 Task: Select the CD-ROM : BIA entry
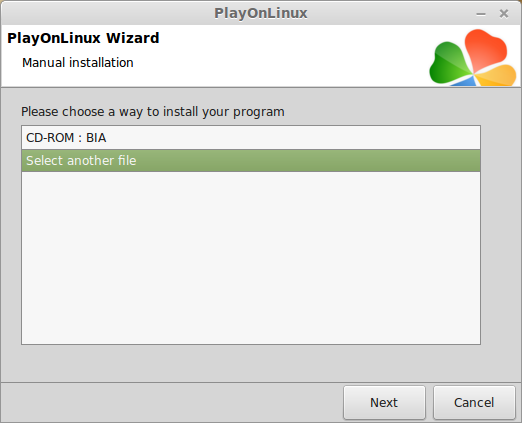point(251,138)
